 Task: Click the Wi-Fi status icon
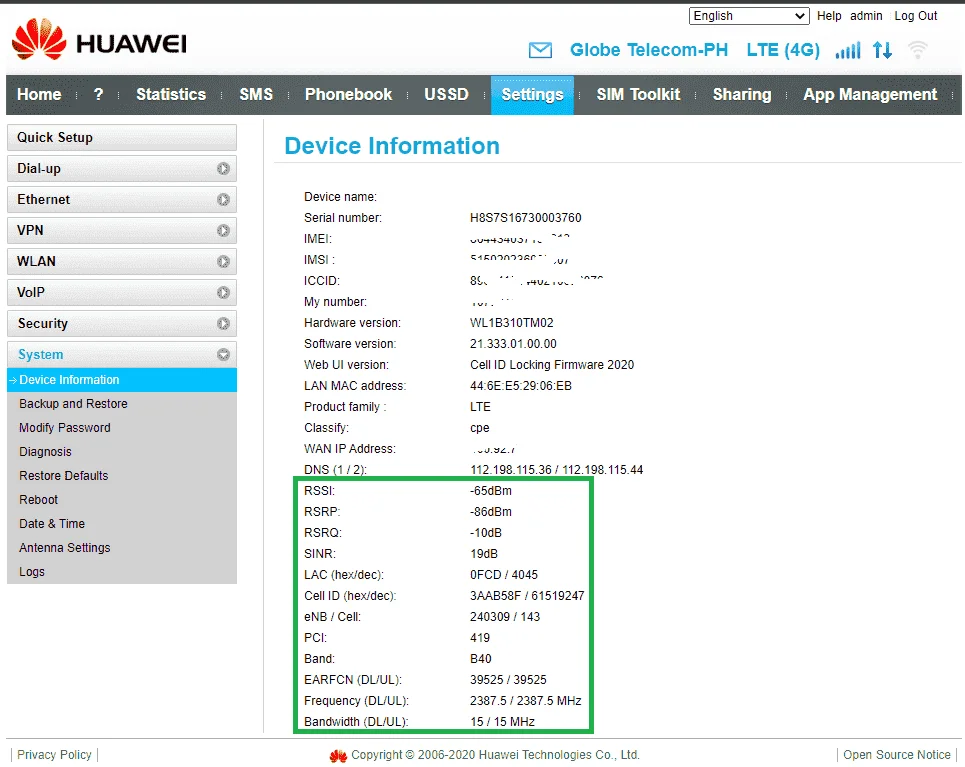pyautogui.click(x=918, y=50)
